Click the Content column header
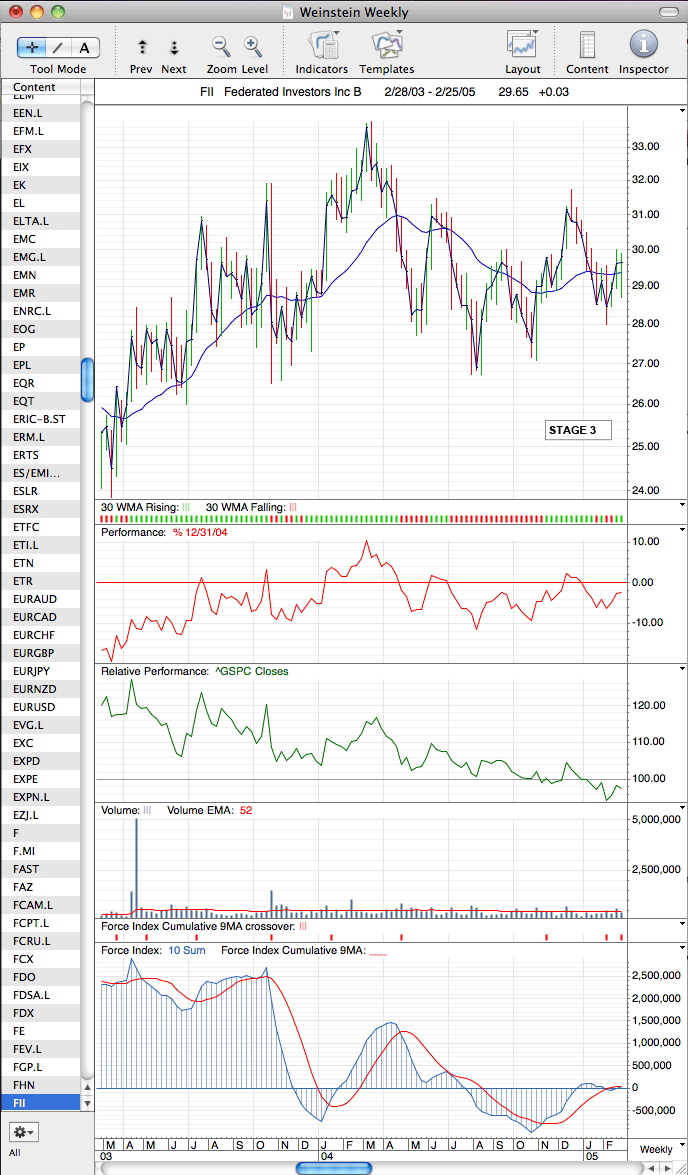 (40, 88)
